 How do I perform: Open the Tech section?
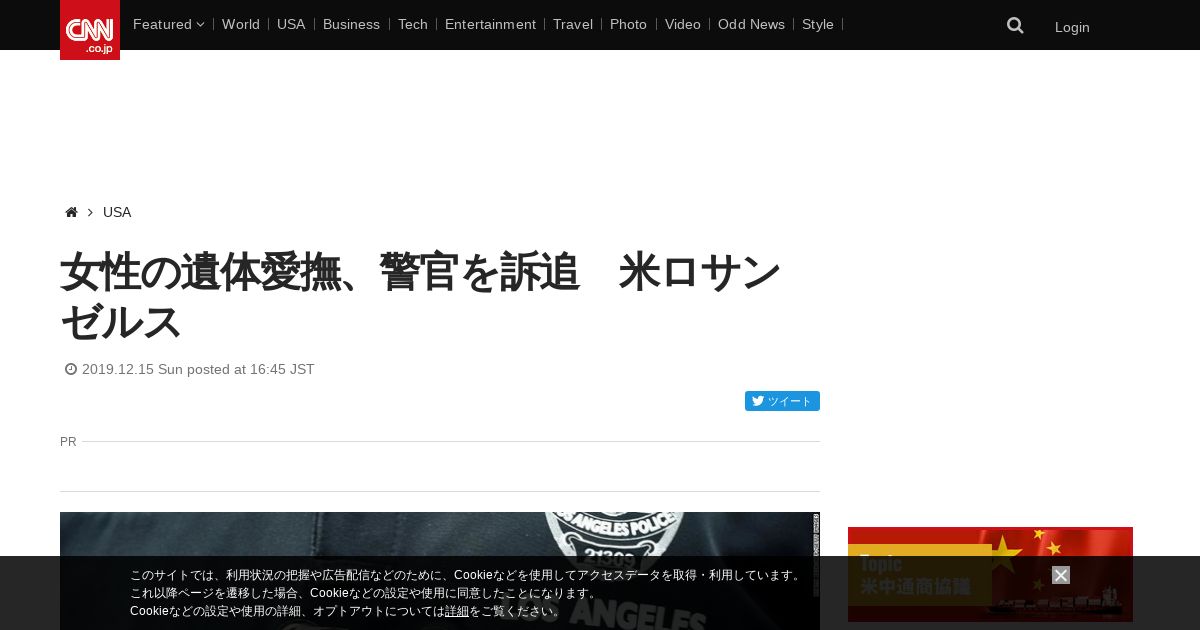pos(413,24)
